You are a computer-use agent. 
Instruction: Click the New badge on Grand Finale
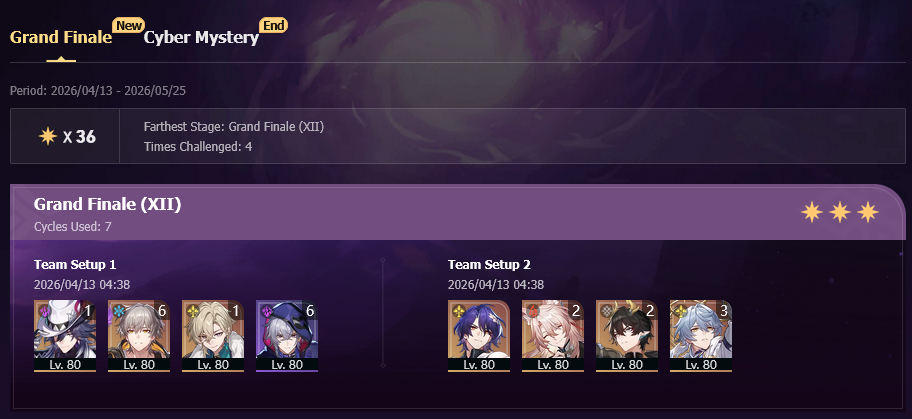pos(129,25)
